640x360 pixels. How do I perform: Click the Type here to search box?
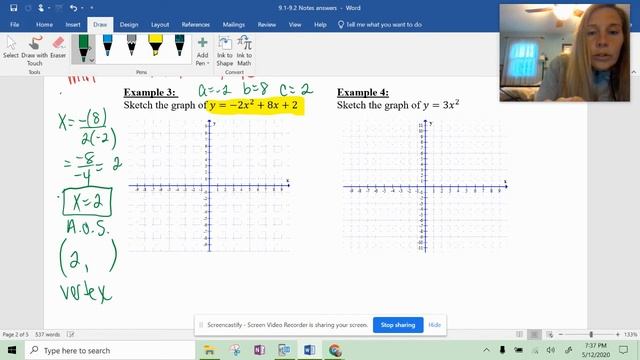110,350
